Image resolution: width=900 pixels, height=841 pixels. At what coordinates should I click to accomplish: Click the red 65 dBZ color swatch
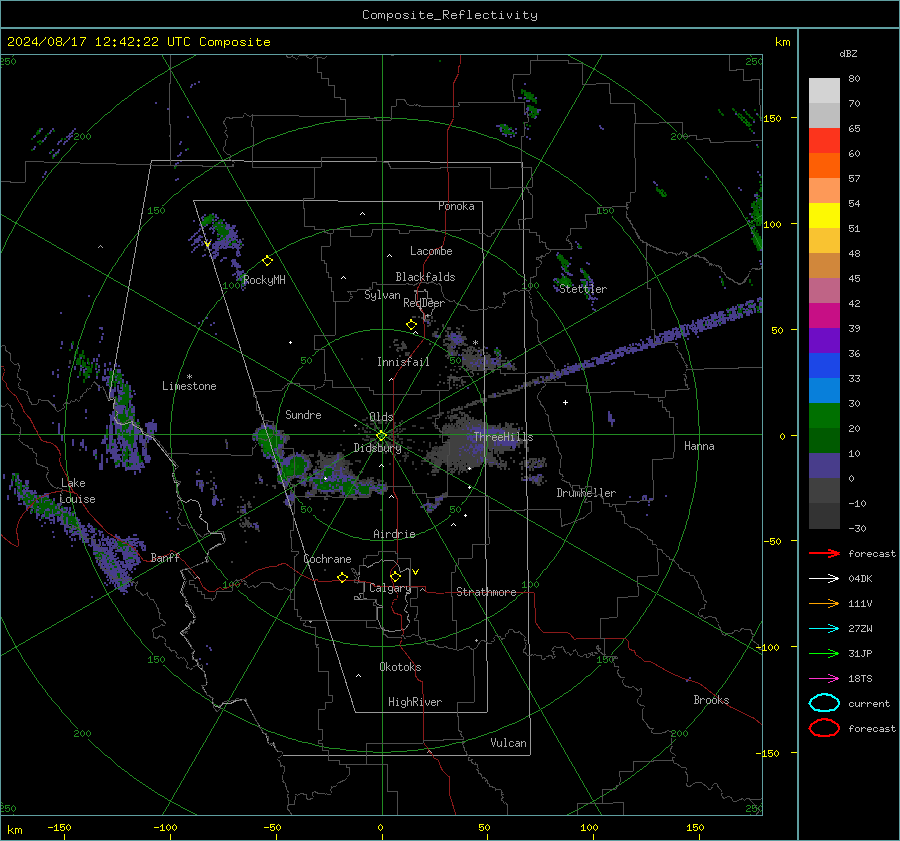pos(824,141)
